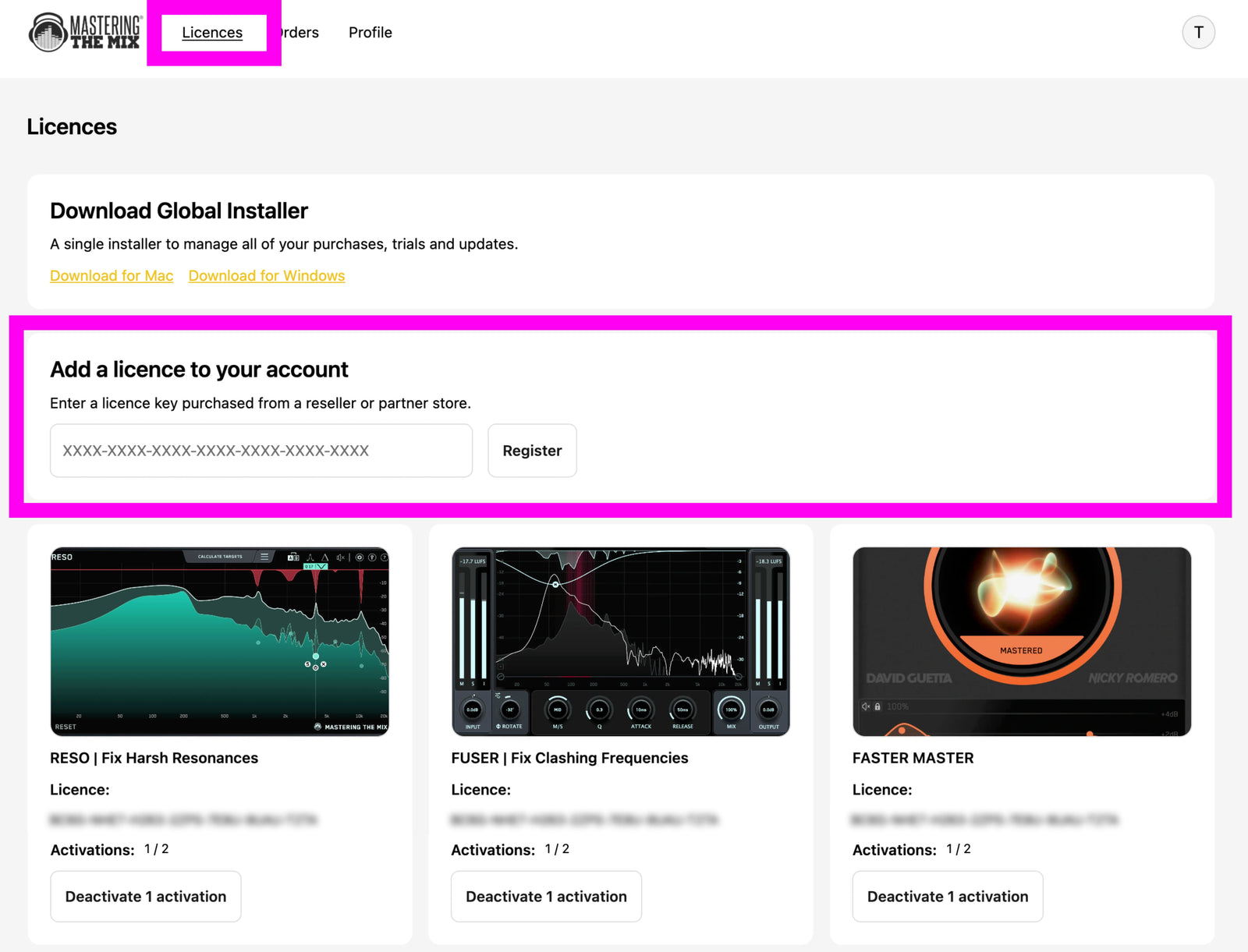Click 'Add a licence to your account' heading
The width and height of the screenshot is (1248, 952).
tap(200, 370)
